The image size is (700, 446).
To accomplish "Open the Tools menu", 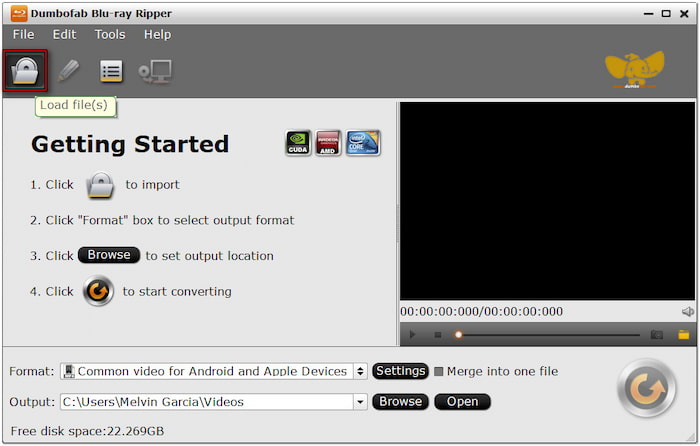I will tap(110, 34).
